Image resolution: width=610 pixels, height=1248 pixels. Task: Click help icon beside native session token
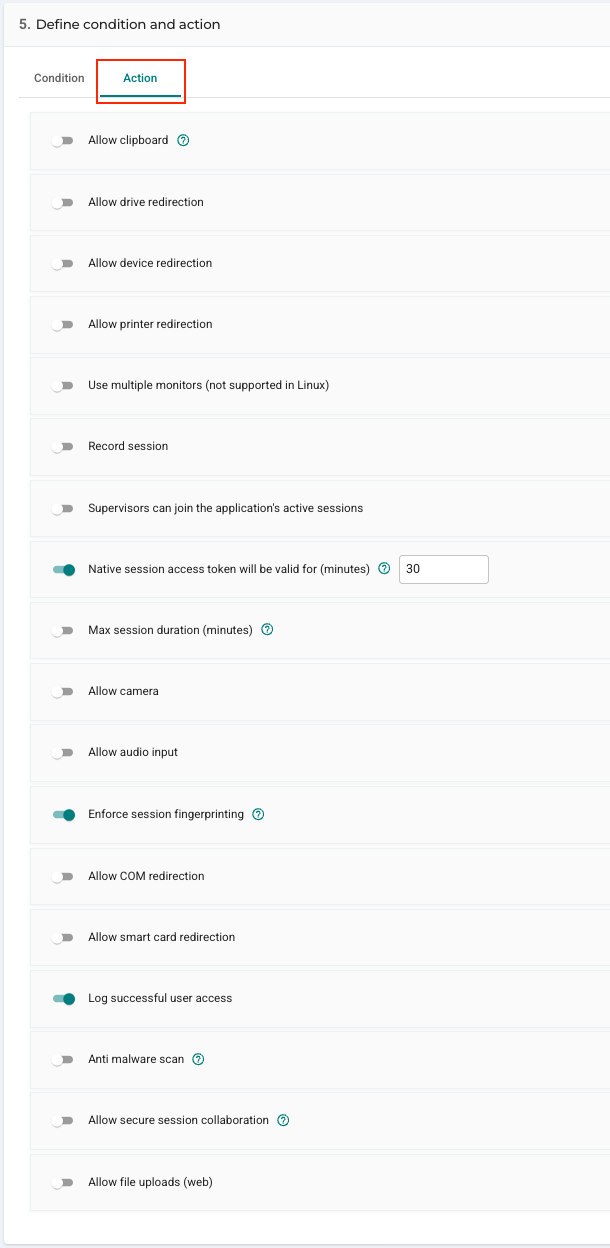(384, 569)
